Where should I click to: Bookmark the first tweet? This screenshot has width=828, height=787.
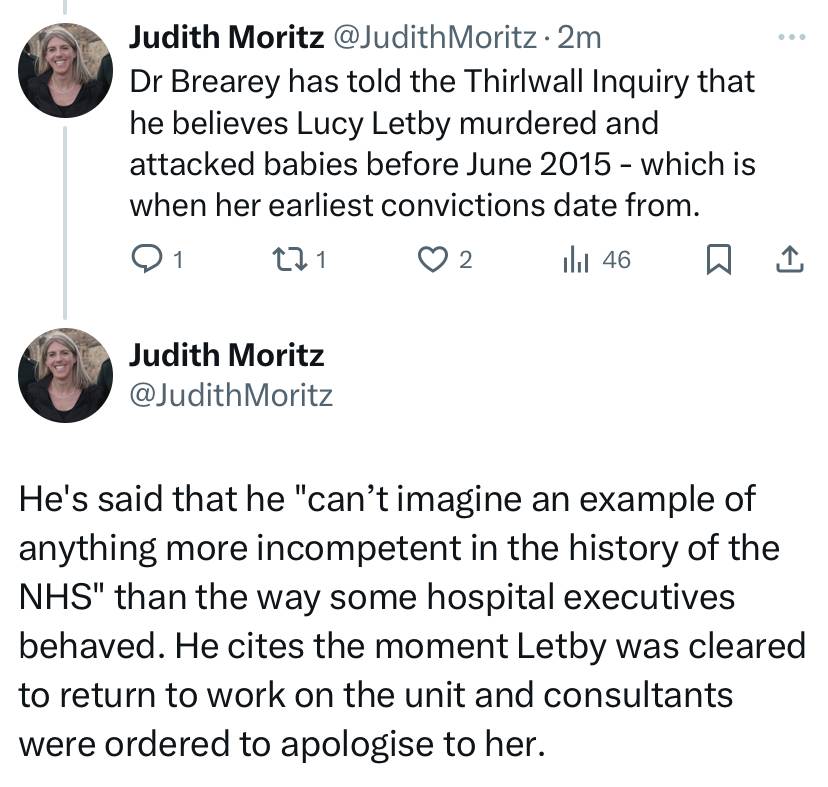719,259
